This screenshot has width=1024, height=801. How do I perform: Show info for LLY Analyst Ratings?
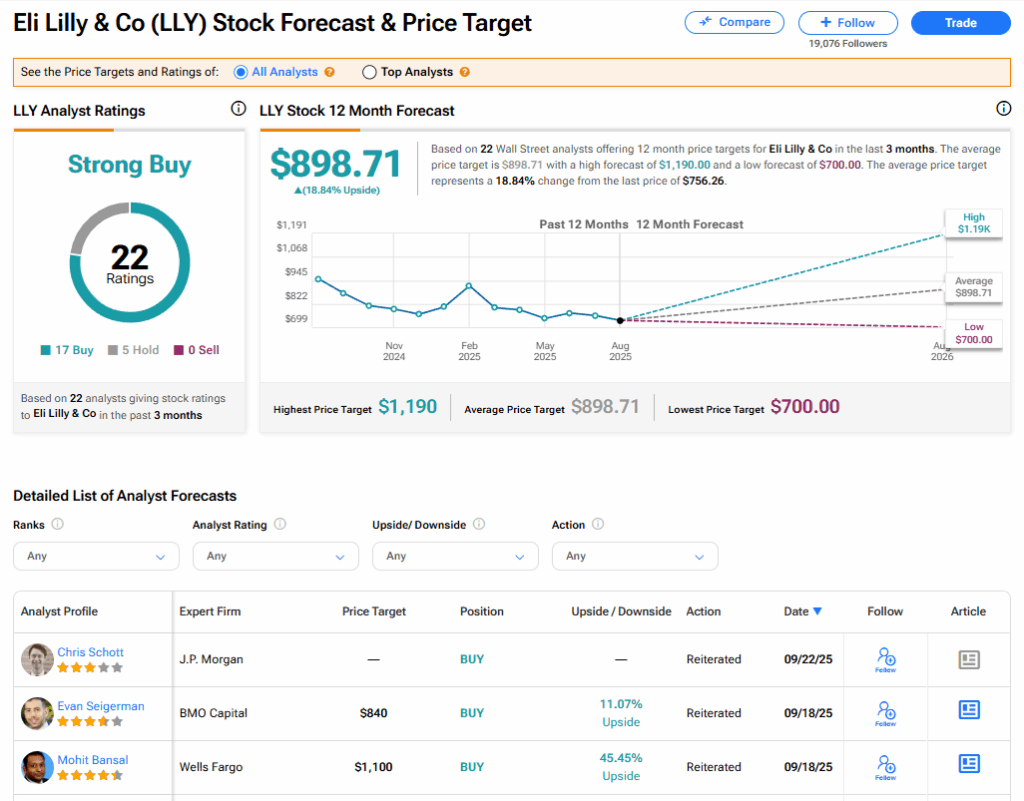pyautogui.click(x=238, y=108)
